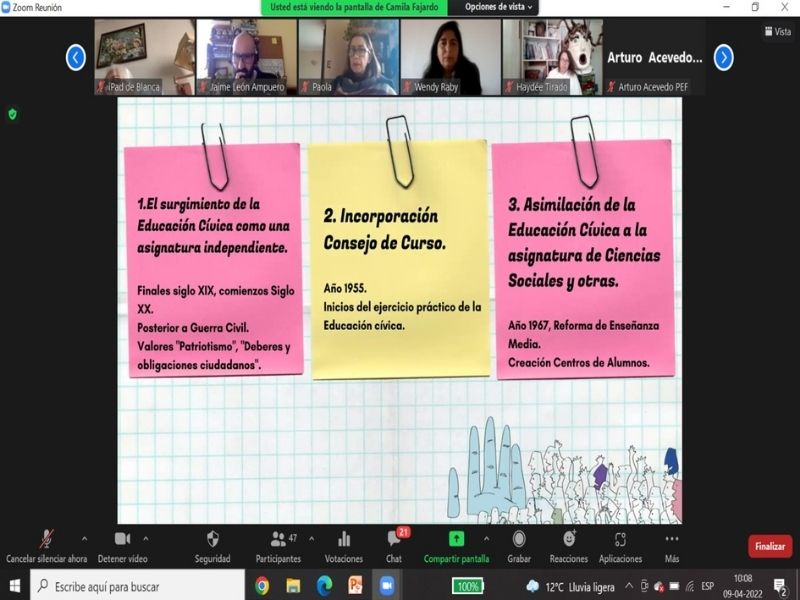Image resolution: width=800 pixels, height=600 pixels.
Task: Click the Creación Centros de Alumnos line
Action: [579, 363]
